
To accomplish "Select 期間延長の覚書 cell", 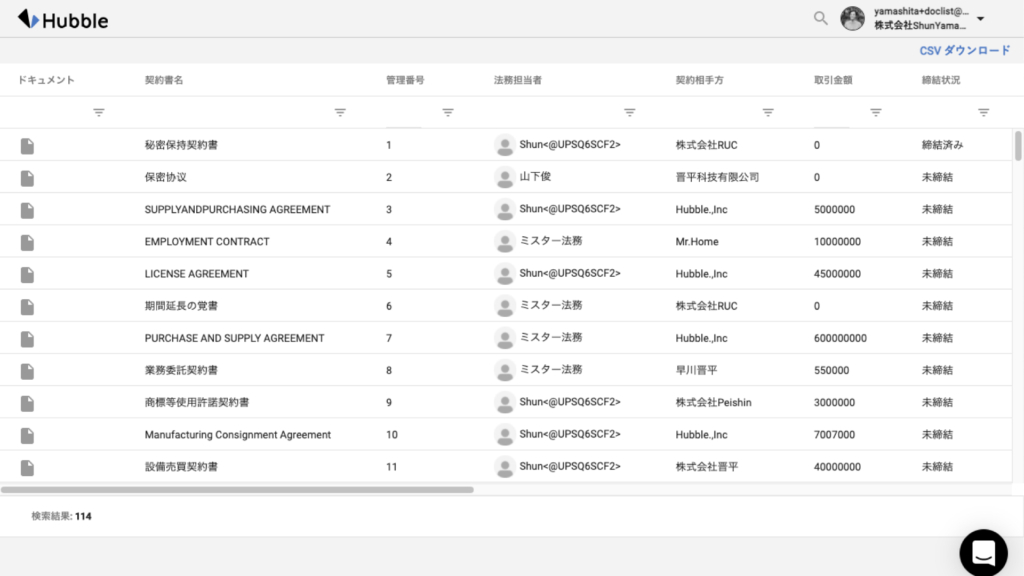I will coord(181,306).
